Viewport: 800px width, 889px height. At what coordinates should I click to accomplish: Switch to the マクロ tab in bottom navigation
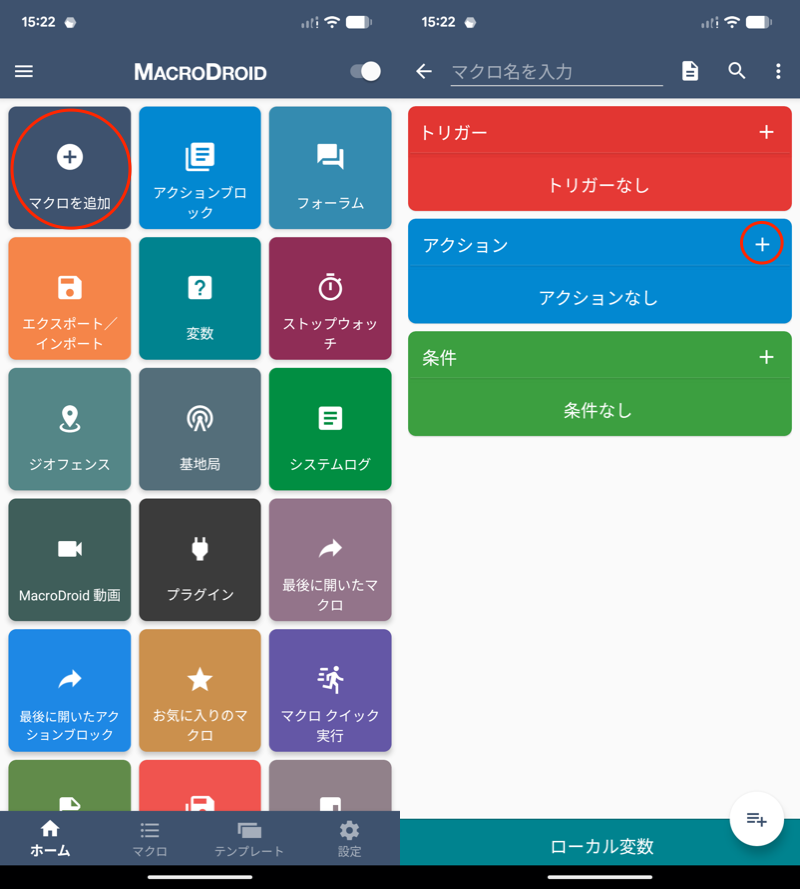(x=149, y=838)
